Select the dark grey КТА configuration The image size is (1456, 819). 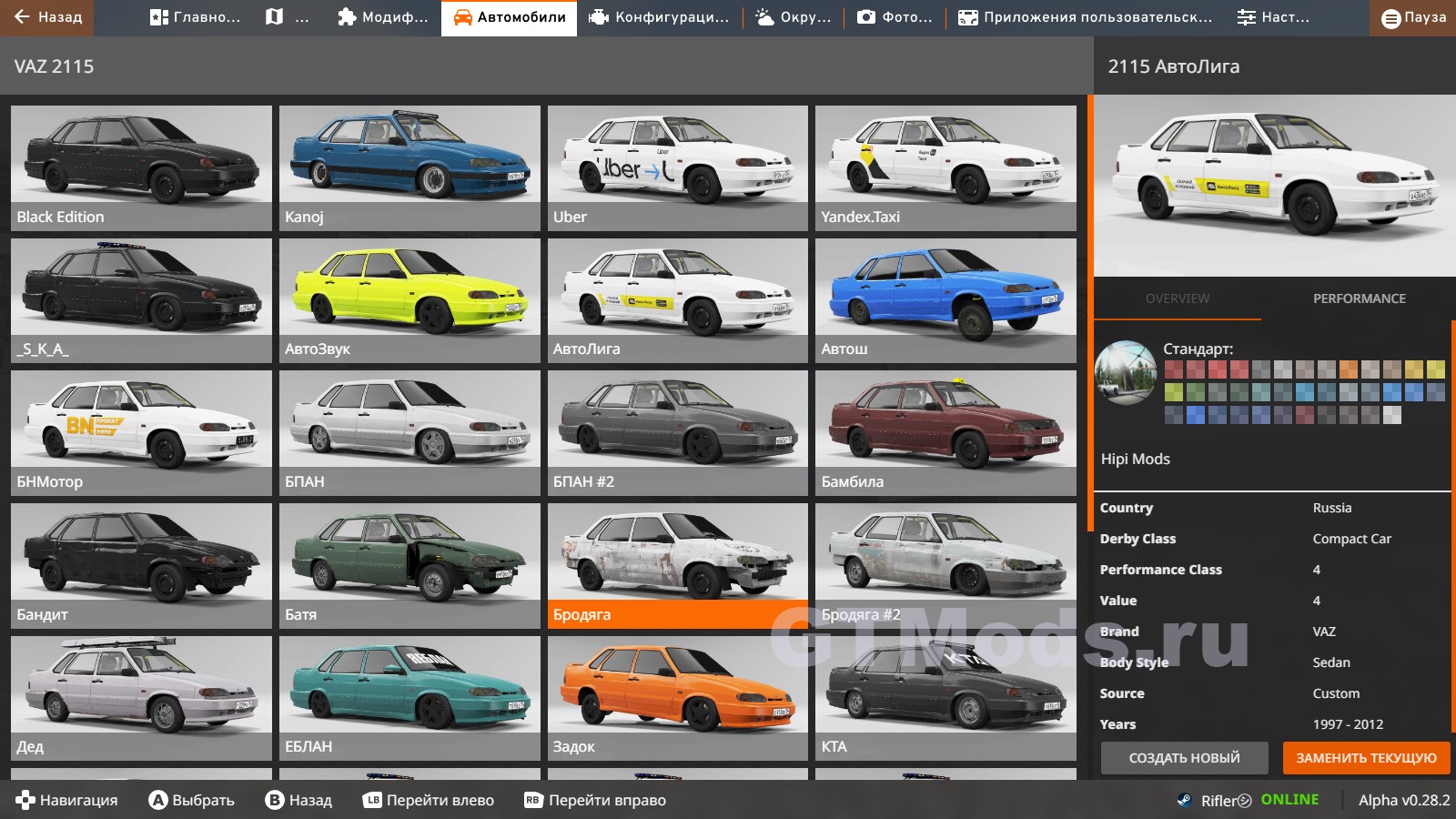coord(945,698)
